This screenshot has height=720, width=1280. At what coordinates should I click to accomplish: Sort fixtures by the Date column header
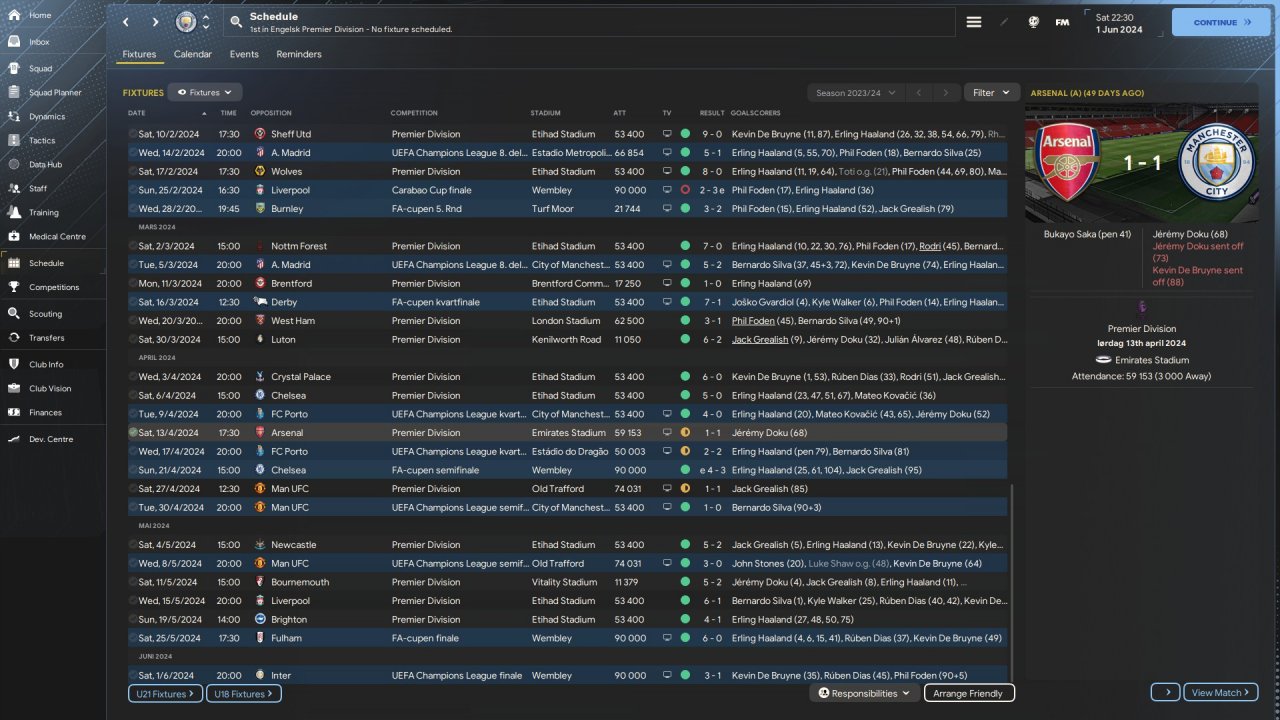(137, 113)
